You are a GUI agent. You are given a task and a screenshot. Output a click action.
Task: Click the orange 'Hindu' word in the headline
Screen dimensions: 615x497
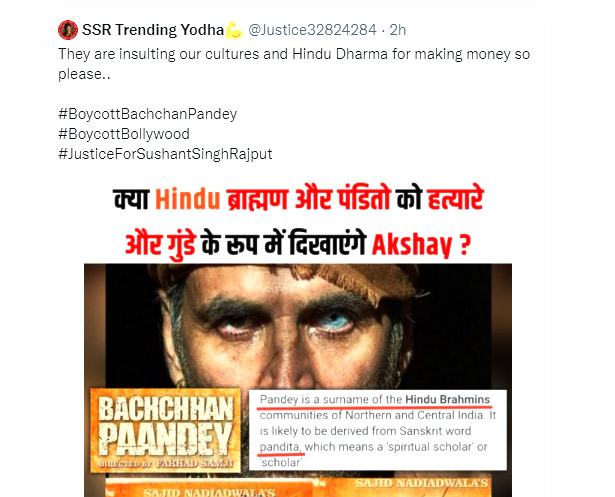[187, 199]
